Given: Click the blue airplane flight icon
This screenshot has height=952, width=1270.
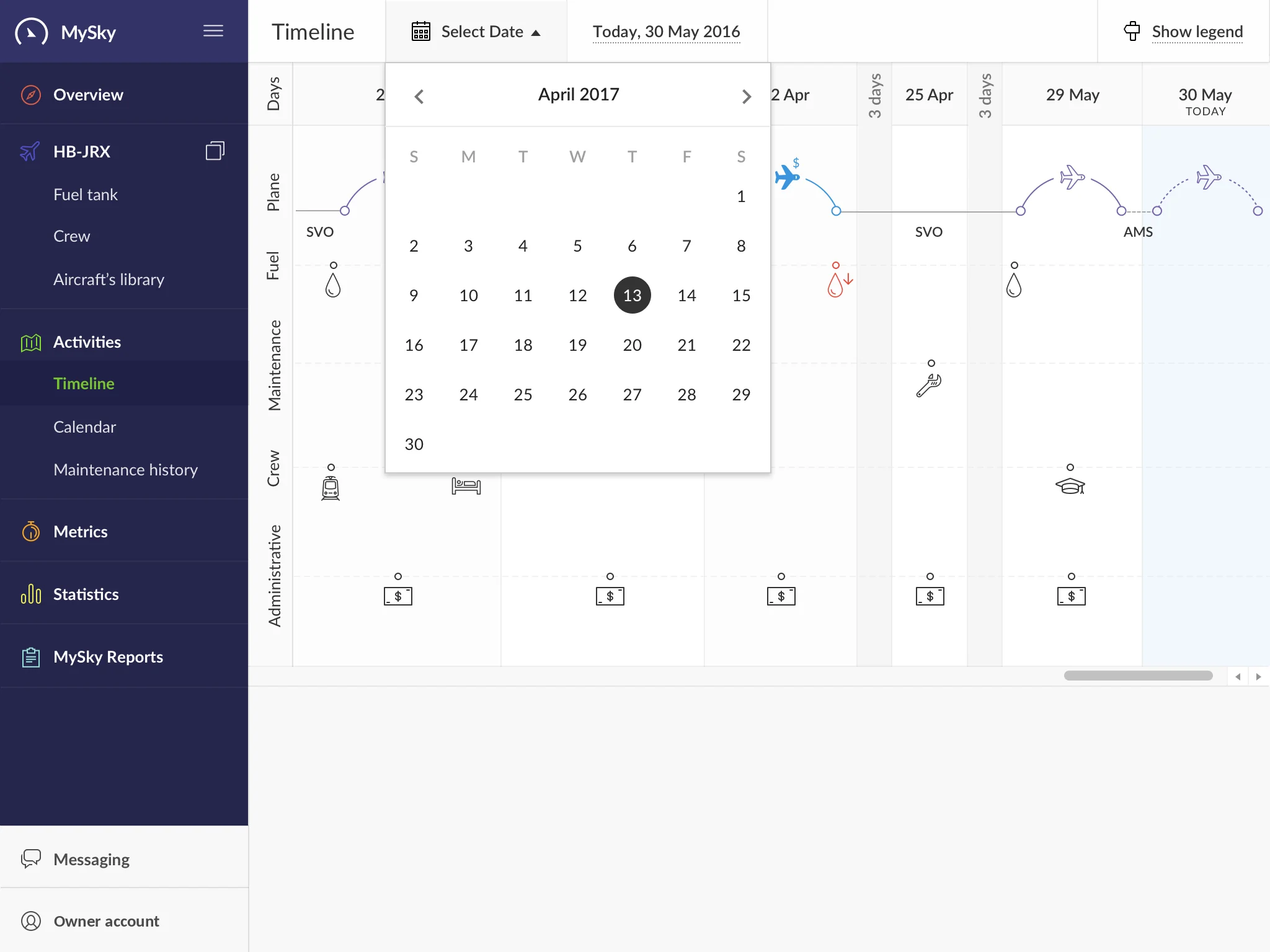Looking at the screenshot, I should (x=787, y=177).
